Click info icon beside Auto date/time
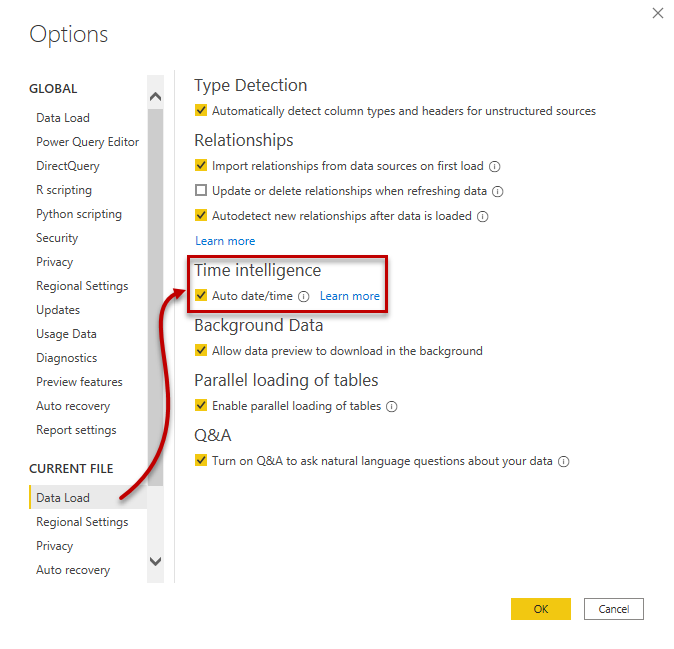 click(304, 297)
